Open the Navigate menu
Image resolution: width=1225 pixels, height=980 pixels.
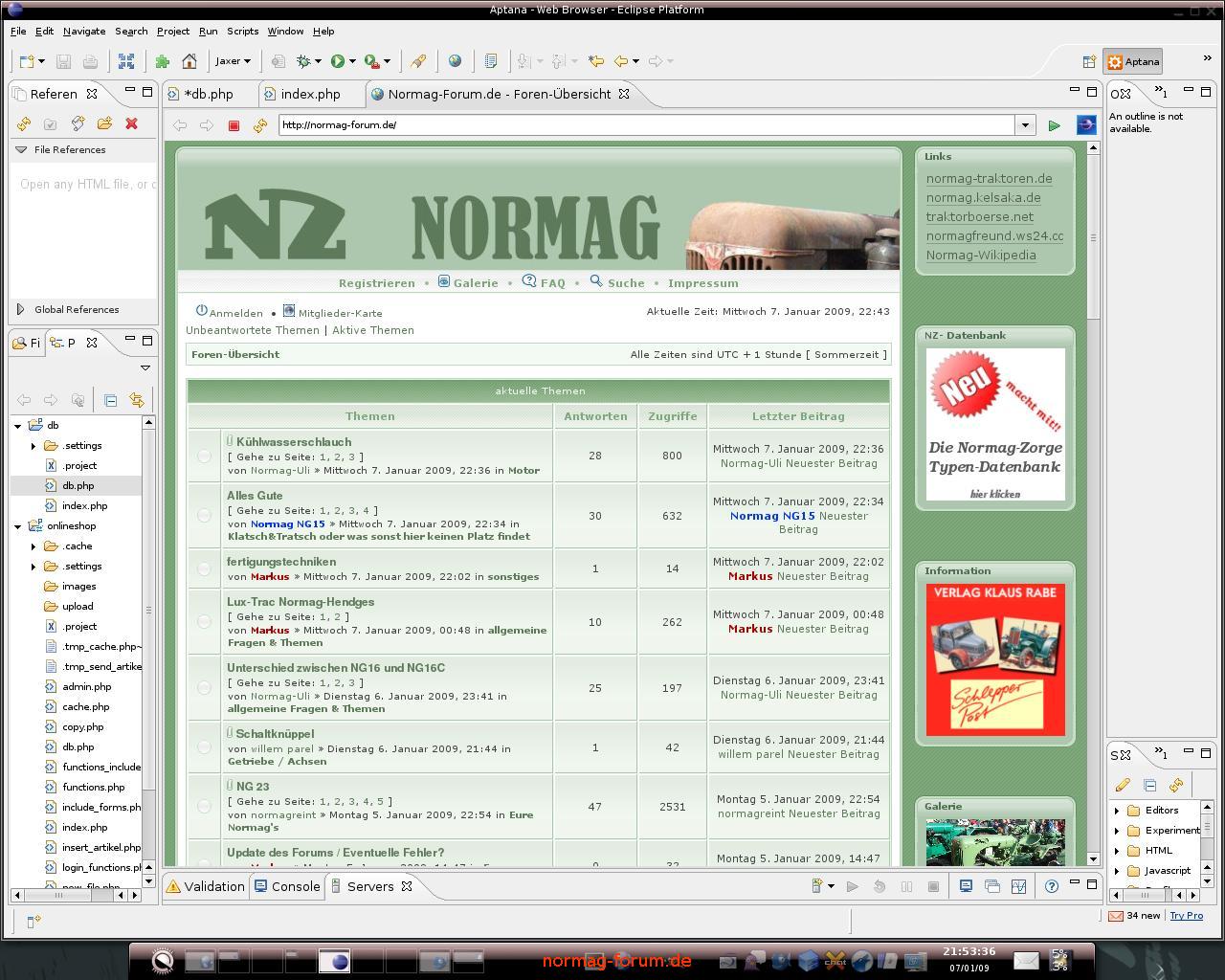(84, 31)
